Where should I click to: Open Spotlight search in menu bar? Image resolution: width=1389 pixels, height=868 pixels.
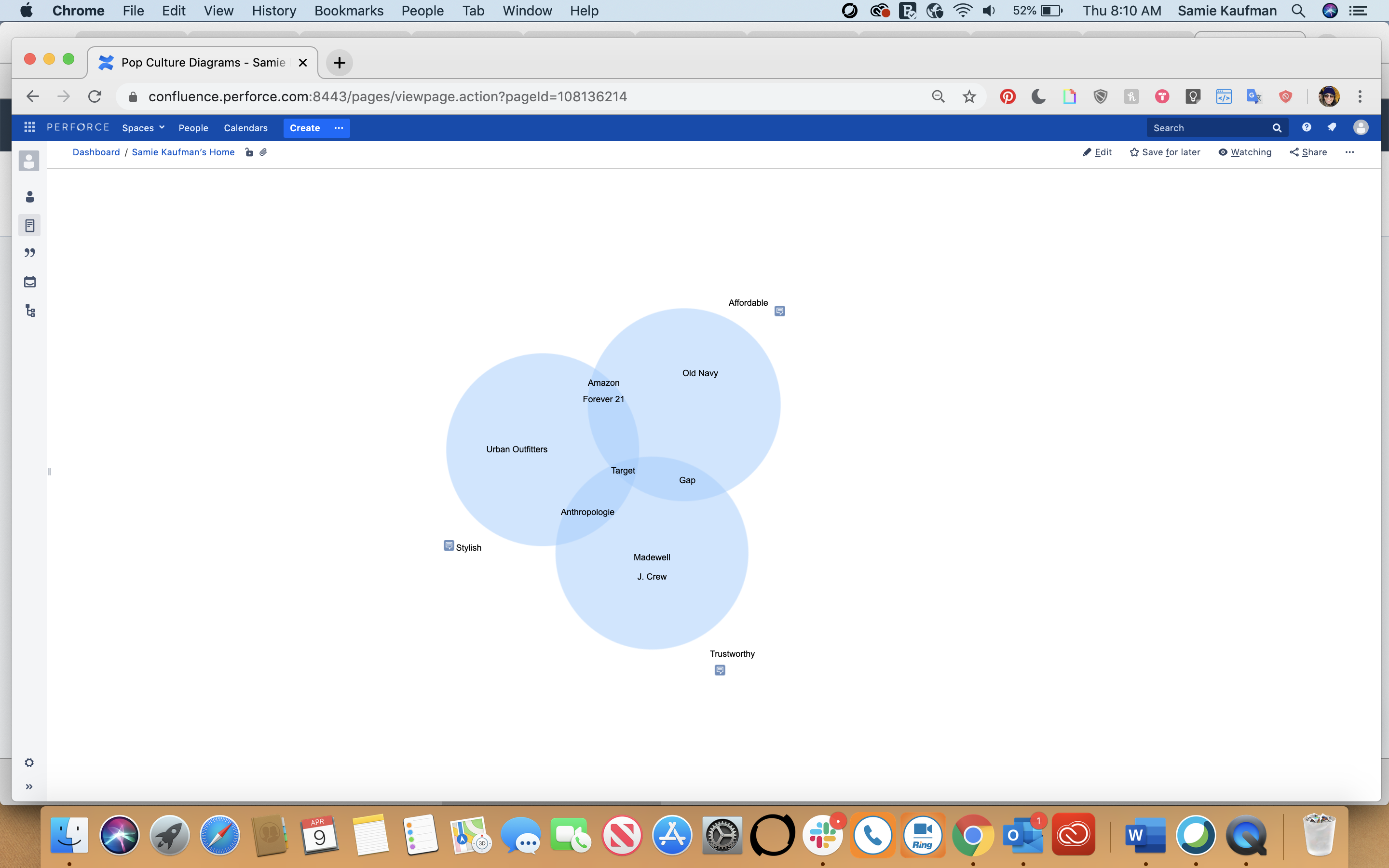point(1298,10)
